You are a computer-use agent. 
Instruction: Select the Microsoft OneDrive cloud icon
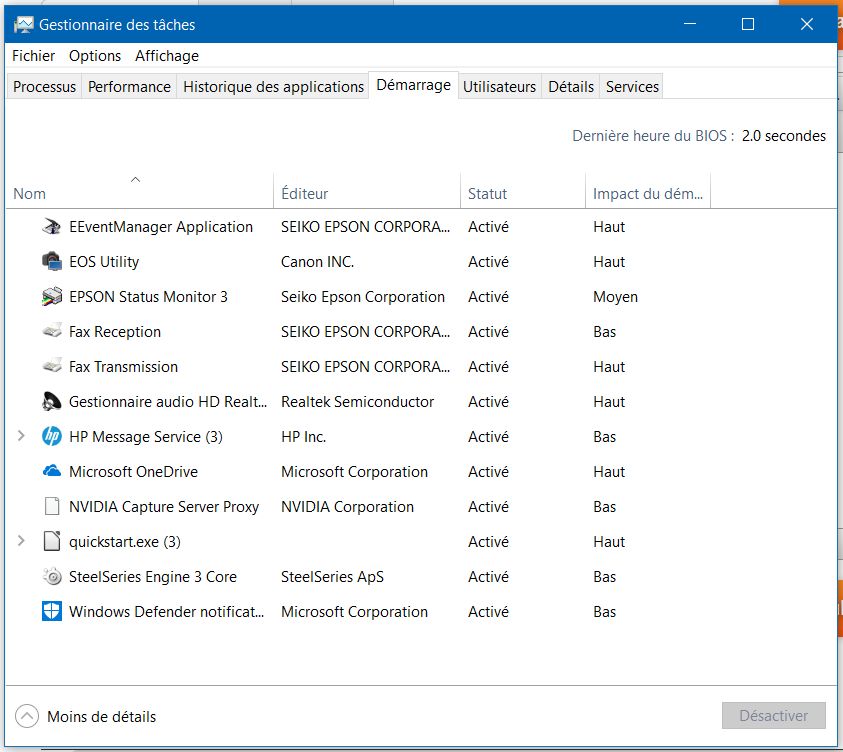click(x=52, y=472)
